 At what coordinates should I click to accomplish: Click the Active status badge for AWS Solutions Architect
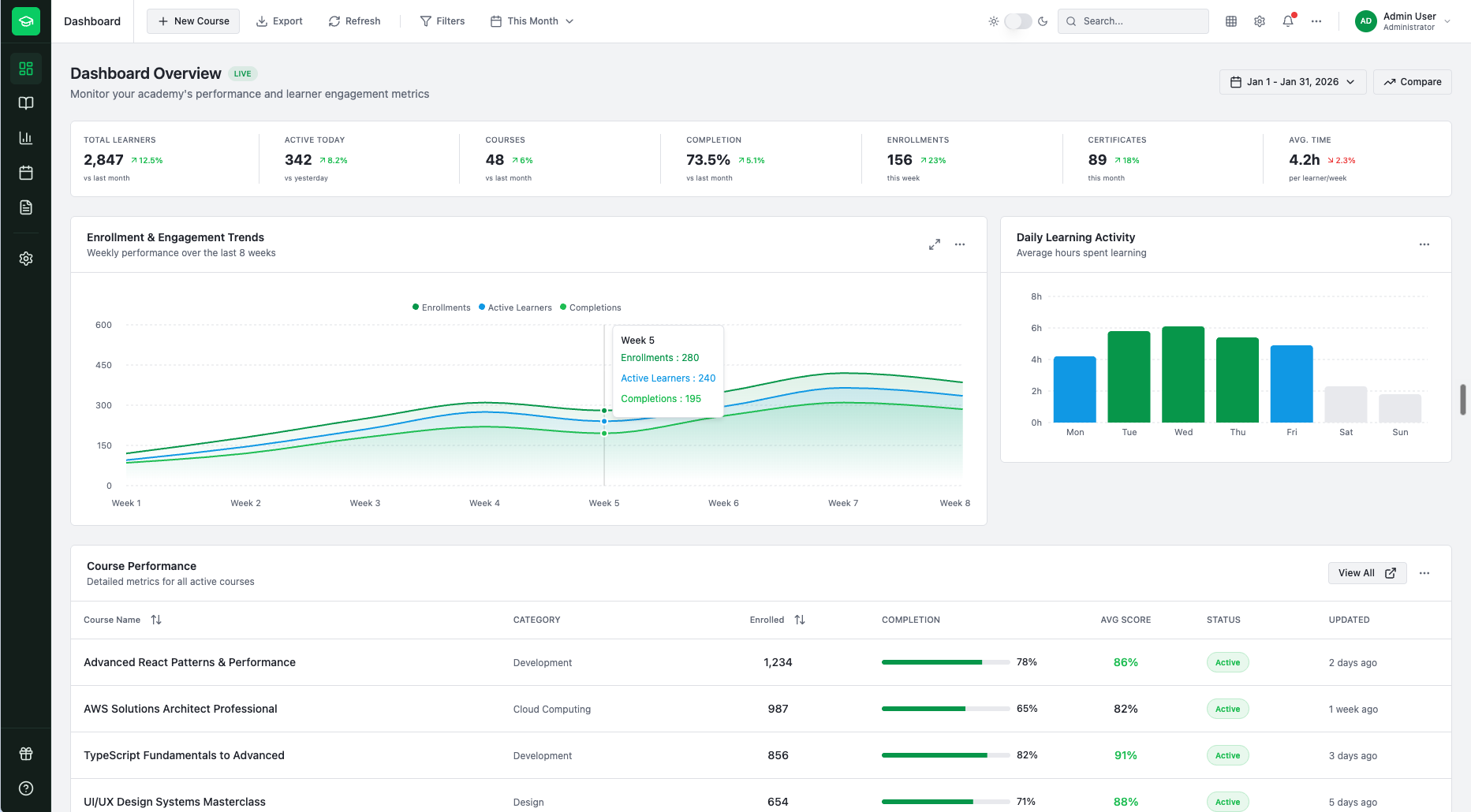point(1228,709)
